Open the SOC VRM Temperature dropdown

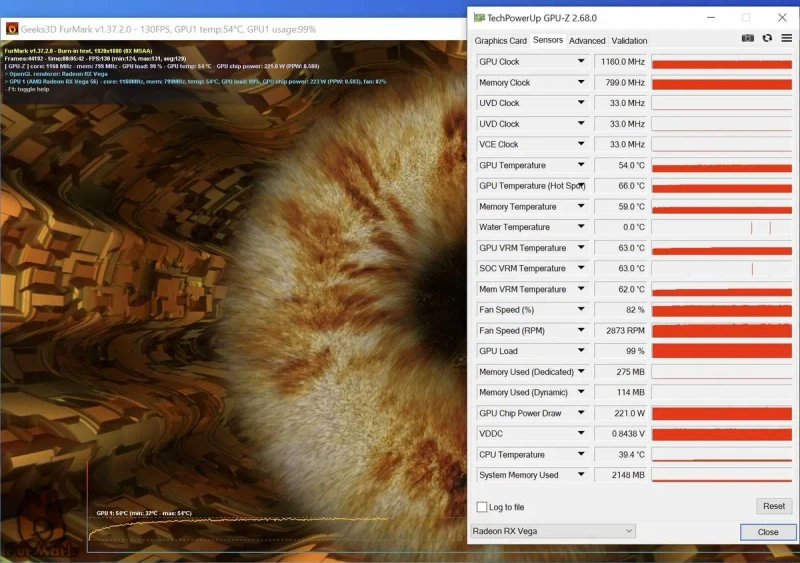pos(581,268)
